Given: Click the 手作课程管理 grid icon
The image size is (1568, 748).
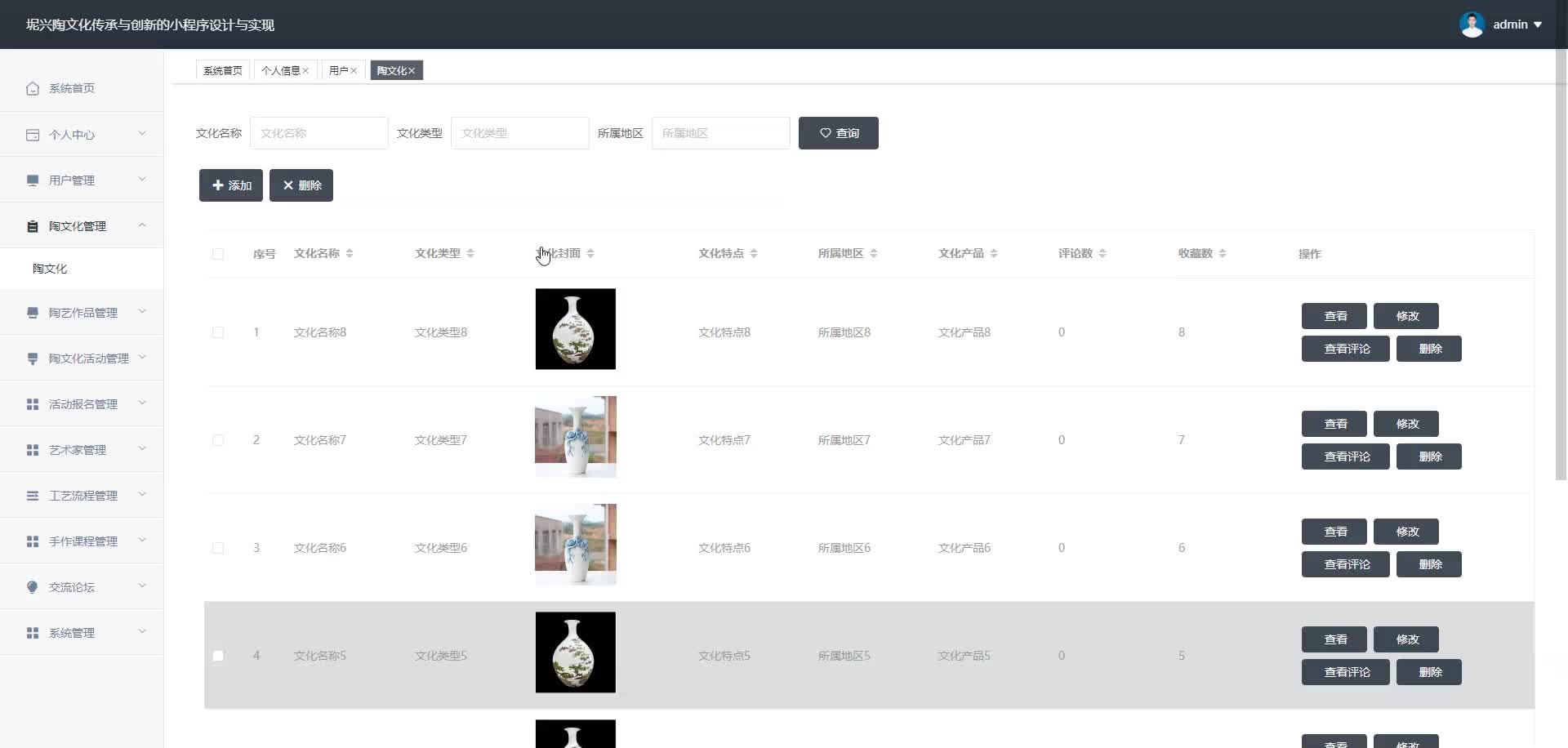Looking at the screenshot, I should (x=33, y=541).
